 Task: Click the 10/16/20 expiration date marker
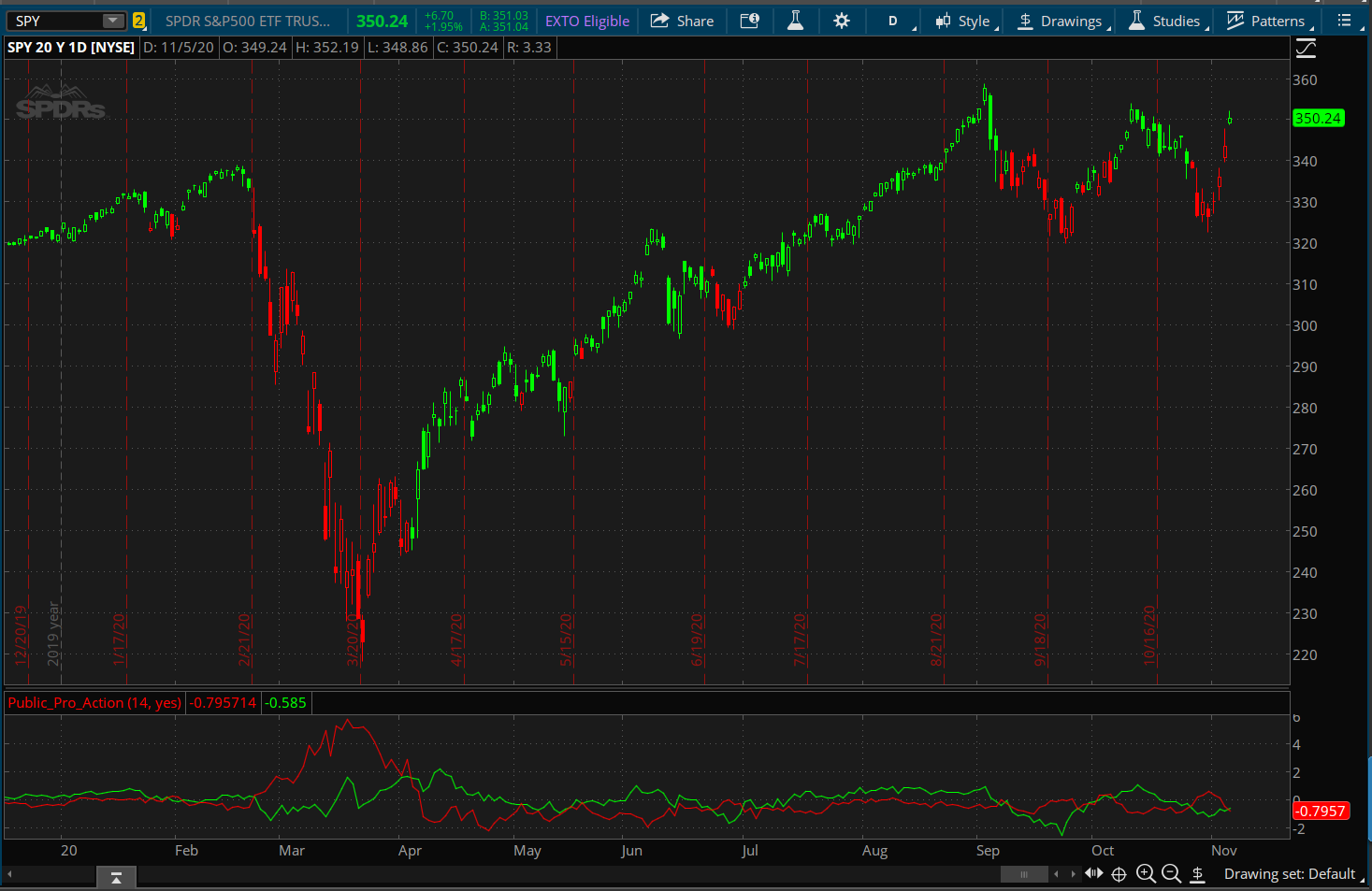(x=1149, y=636)
